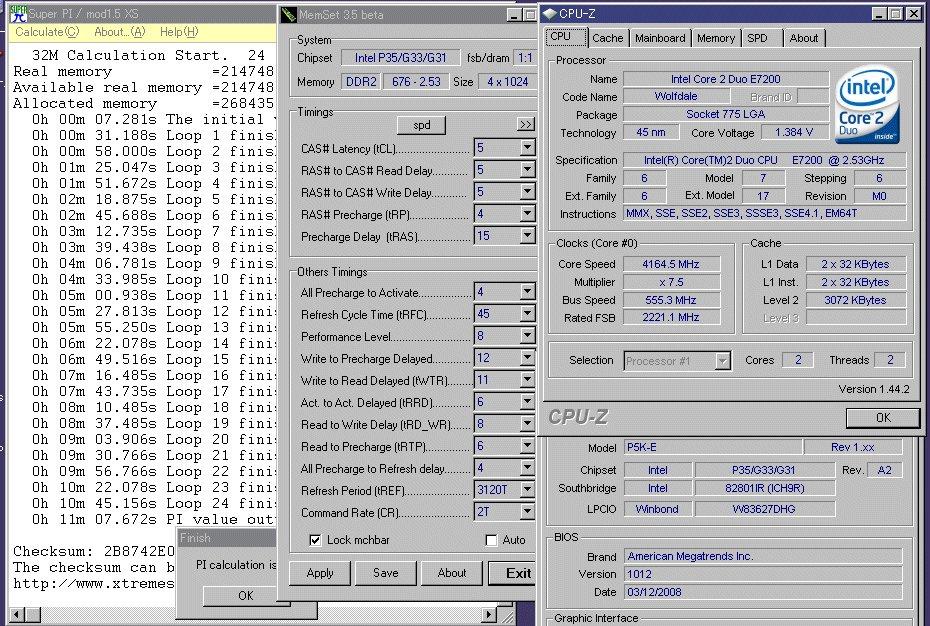
Task: Click the Level 2 3072 KBytes value
Action: [855, 300]
